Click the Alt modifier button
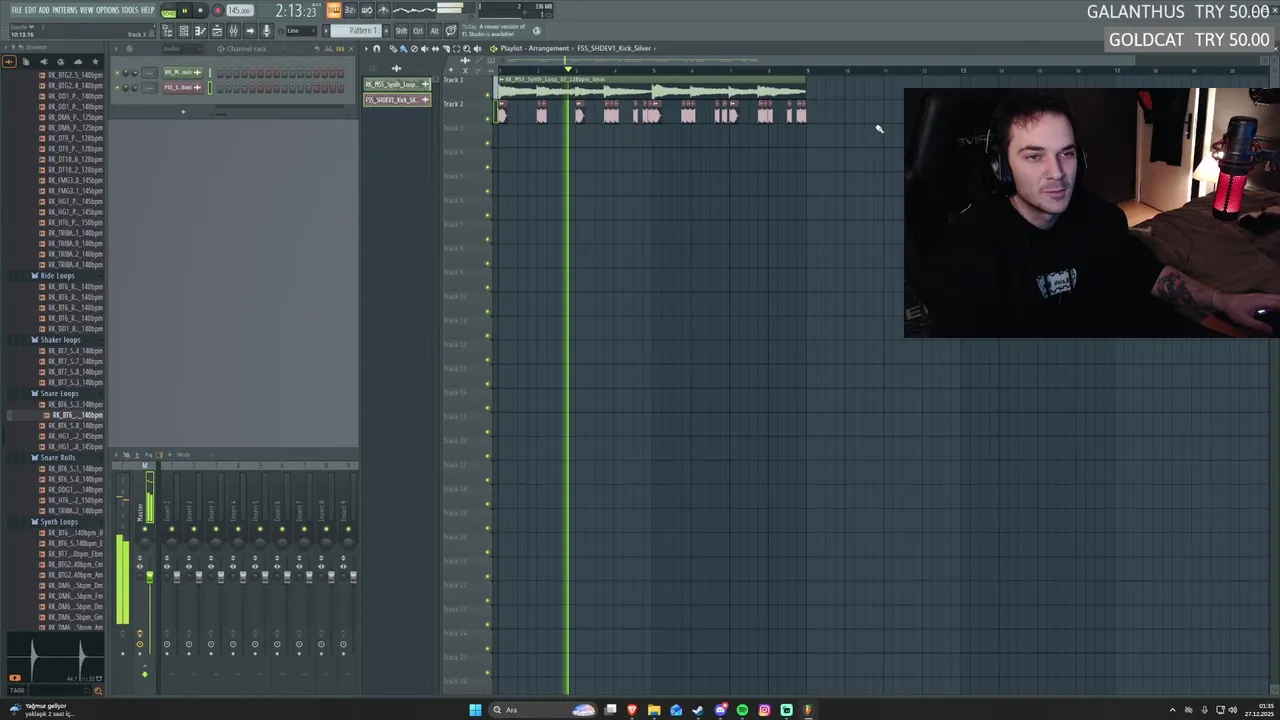 [434, 31]
